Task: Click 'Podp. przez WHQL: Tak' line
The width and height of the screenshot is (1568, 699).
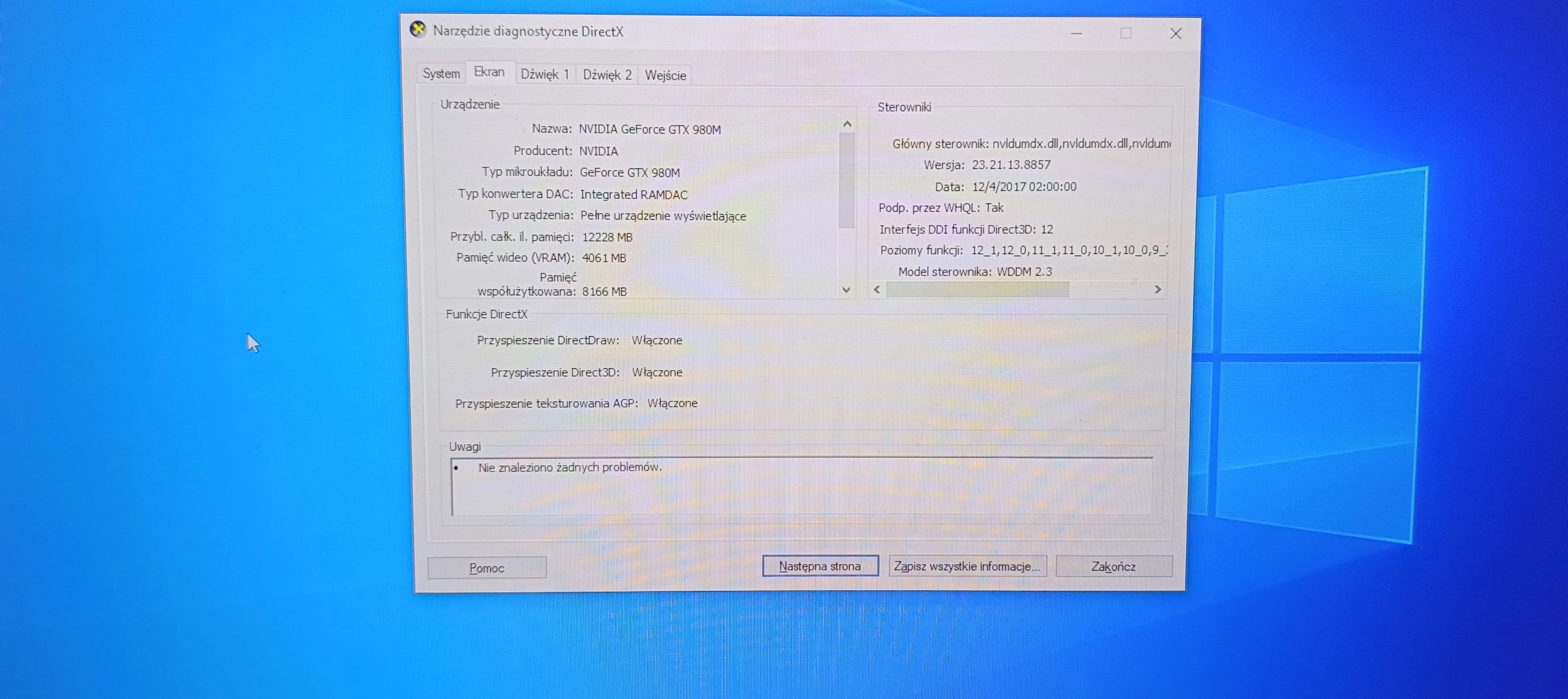Action: click(x=941, y=208)
